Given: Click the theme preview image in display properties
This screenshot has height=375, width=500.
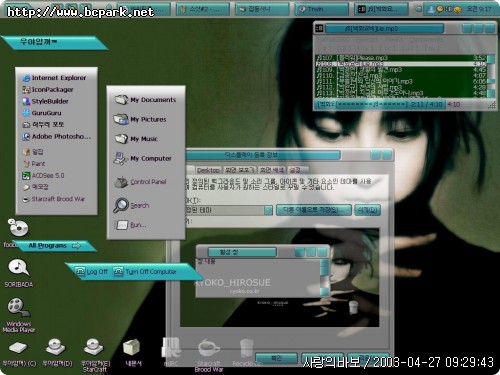Looking at the screenshot, I should click(x=279, y=277).
